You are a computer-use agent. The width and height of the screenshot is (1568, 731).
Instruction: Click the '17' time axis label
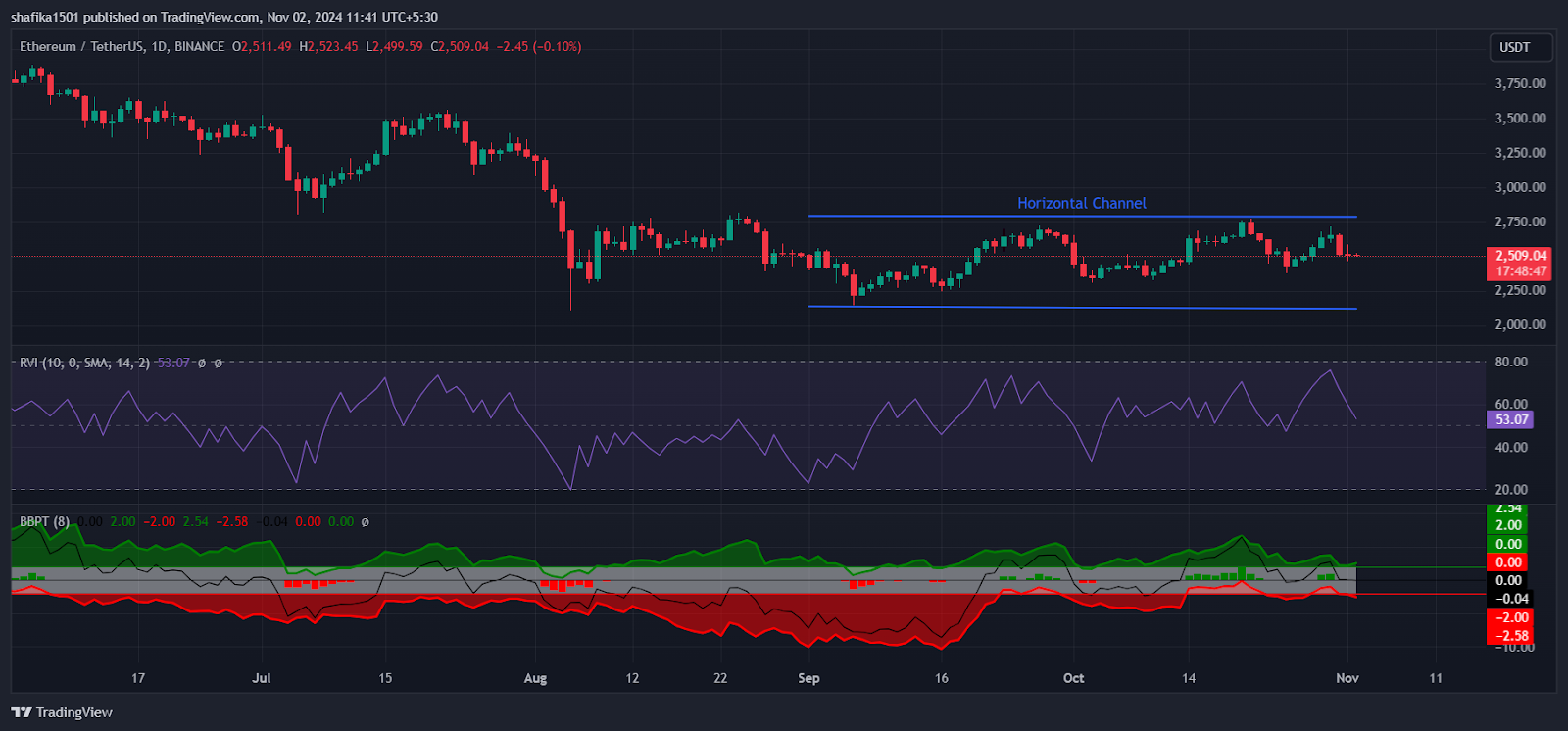tap(138, 678)
